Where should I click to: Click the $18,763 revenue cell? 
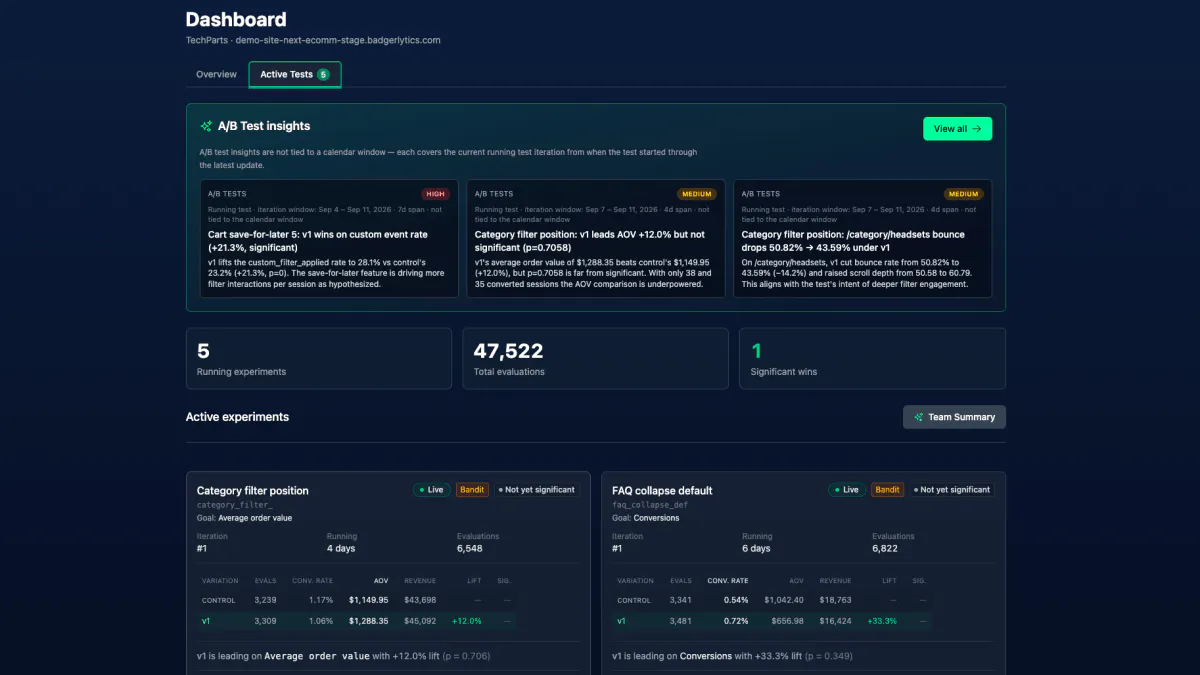click(x=835, y=600)
